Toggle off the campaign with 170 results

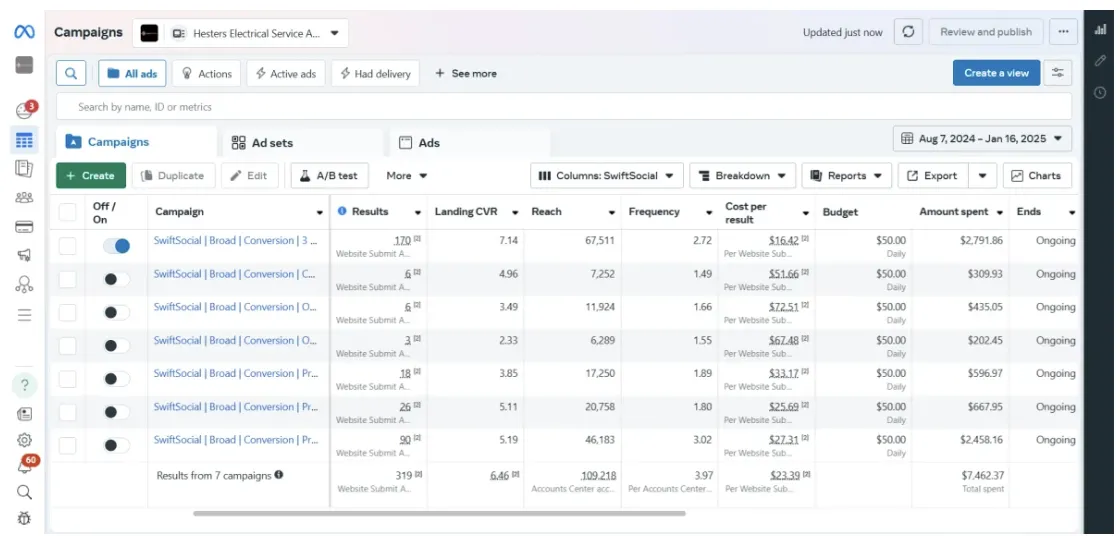[116, 246]
